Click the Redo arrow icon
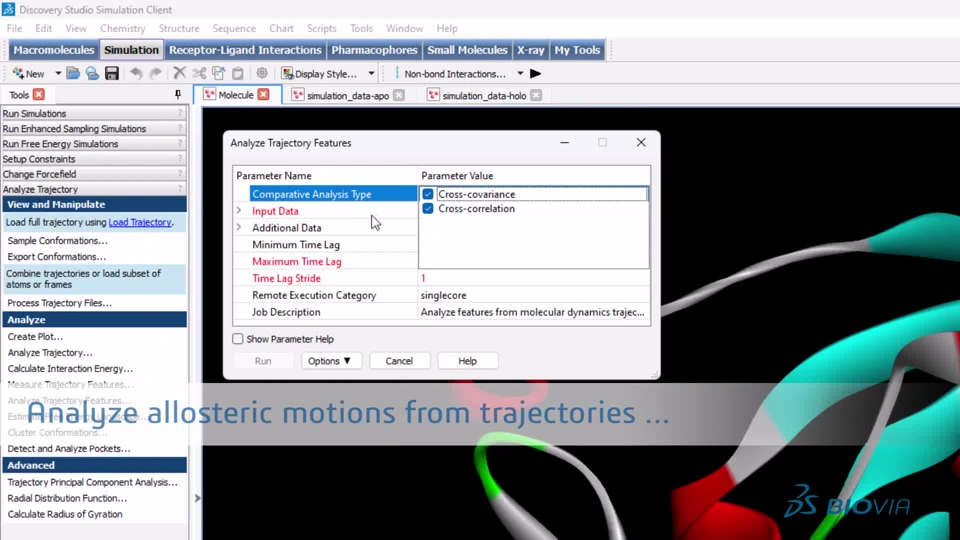 pyautogui.click(x=156, y=73)
